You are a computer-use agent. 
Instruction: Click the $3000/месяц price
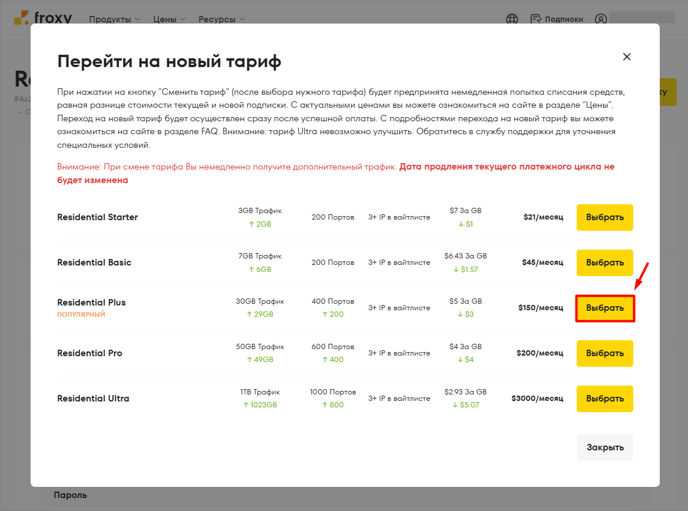tap(537, 398)
